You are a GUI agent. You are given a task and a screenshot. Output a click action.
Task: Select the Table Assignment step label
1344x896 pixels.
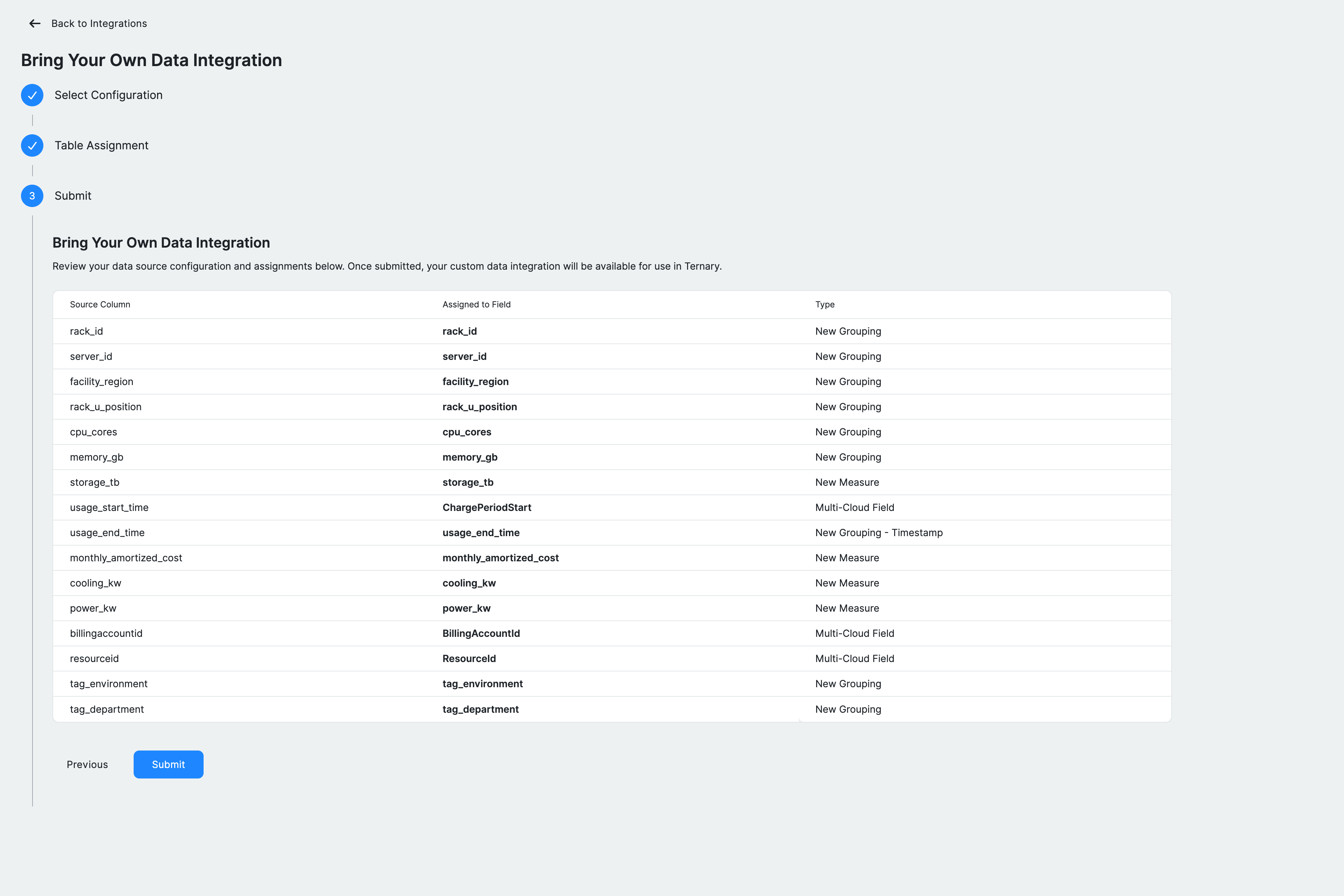point(101,146)
